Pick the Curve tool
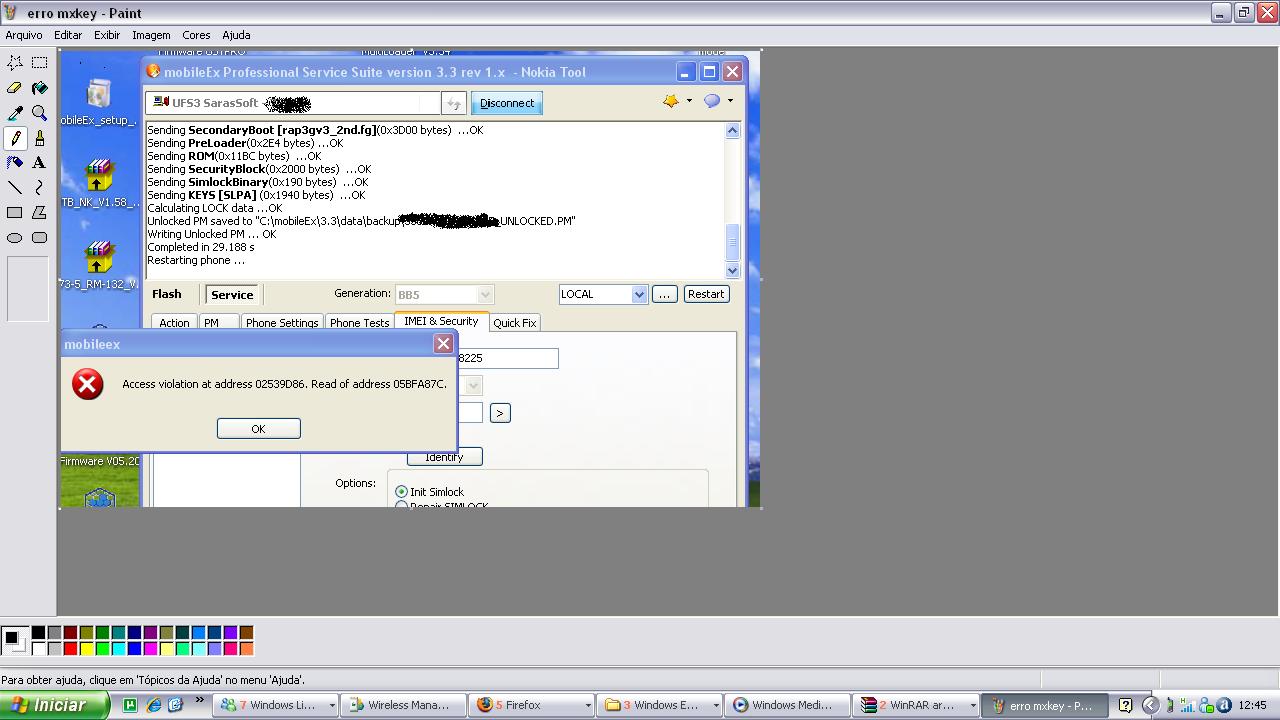The height and width of the screenshot is (720, 1280). coord(39,188)
